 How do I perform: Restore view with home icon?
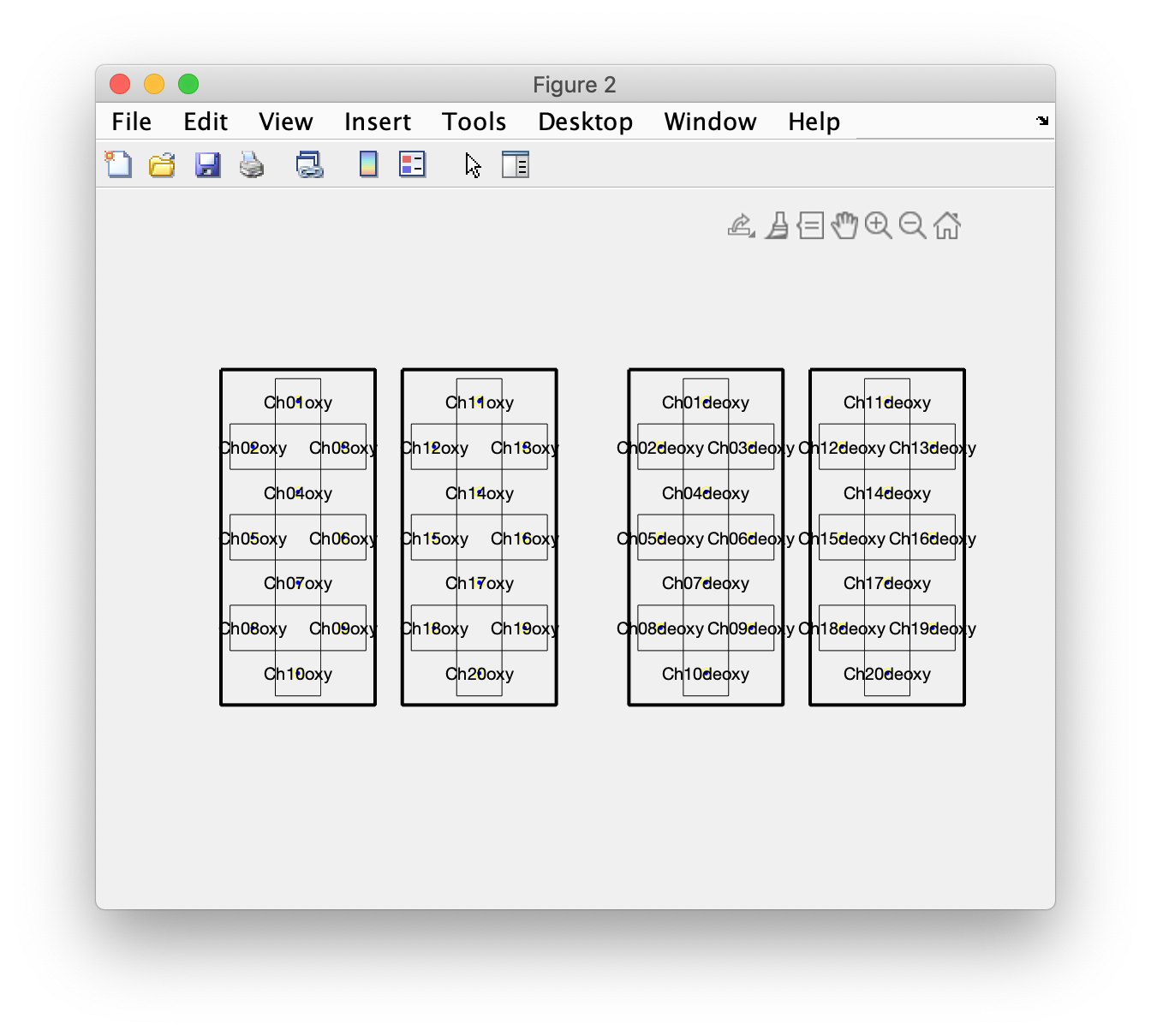[x=947, y=226]
